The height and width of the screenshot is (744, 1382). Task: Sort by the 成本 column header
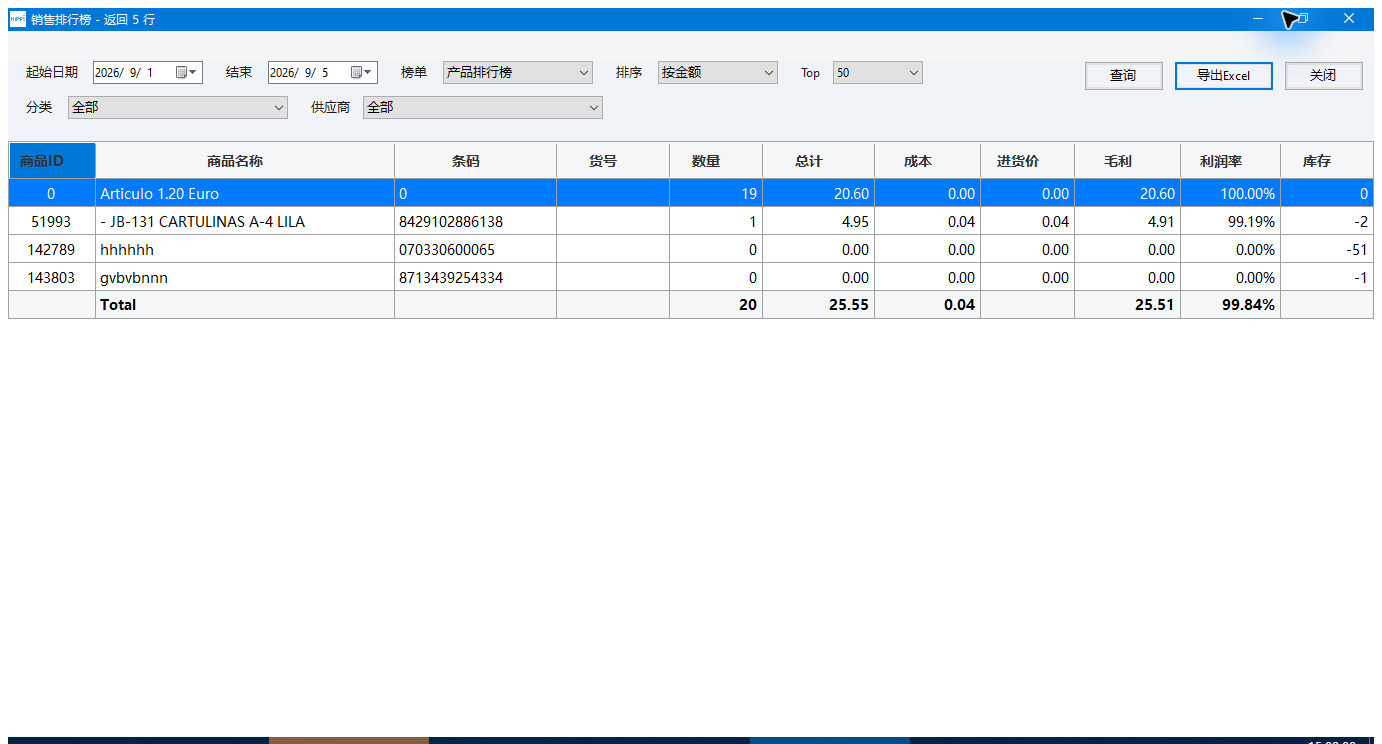point(927,161)
